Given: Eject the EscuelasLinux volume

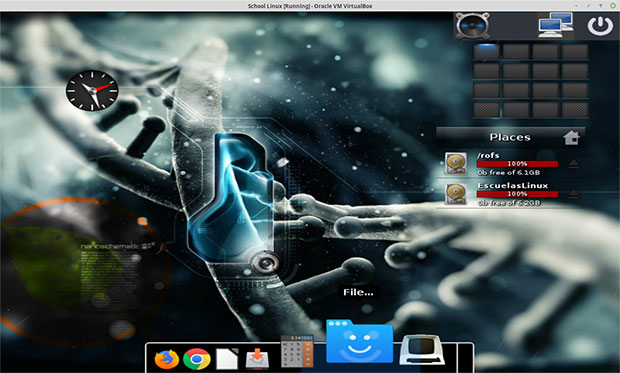Looking at the screenshot, I should tap(574, 193).
